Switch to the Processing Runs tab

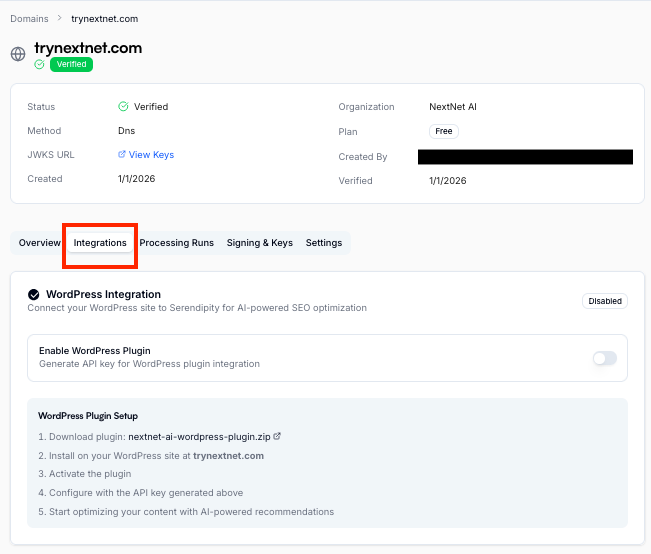pyautogui.click(x=176, y=243)
